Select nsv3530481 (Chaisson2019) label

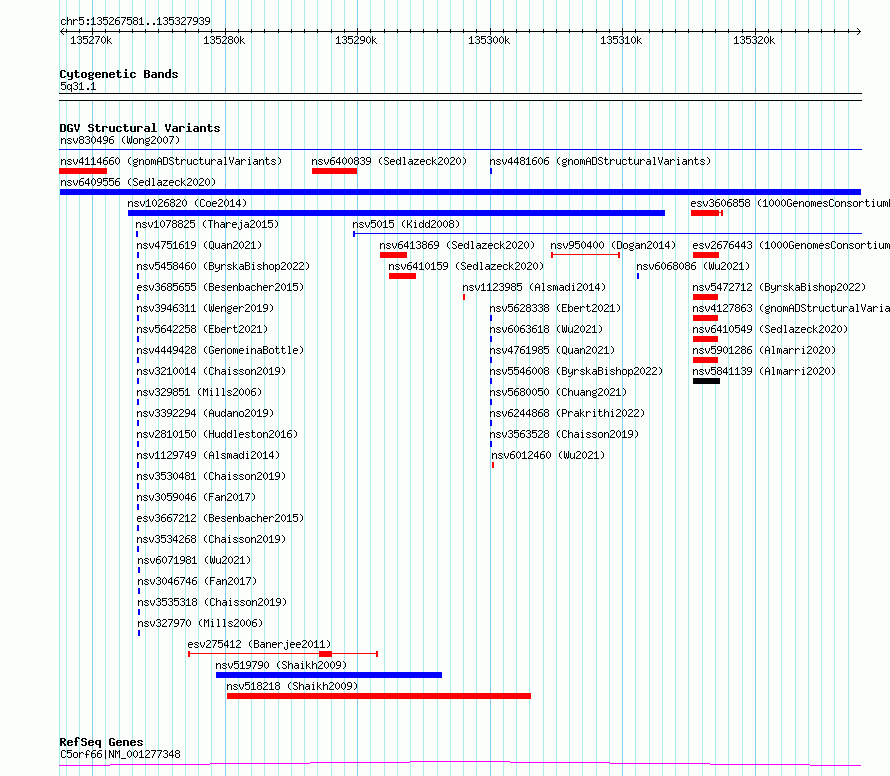click(x=211, y=476)
